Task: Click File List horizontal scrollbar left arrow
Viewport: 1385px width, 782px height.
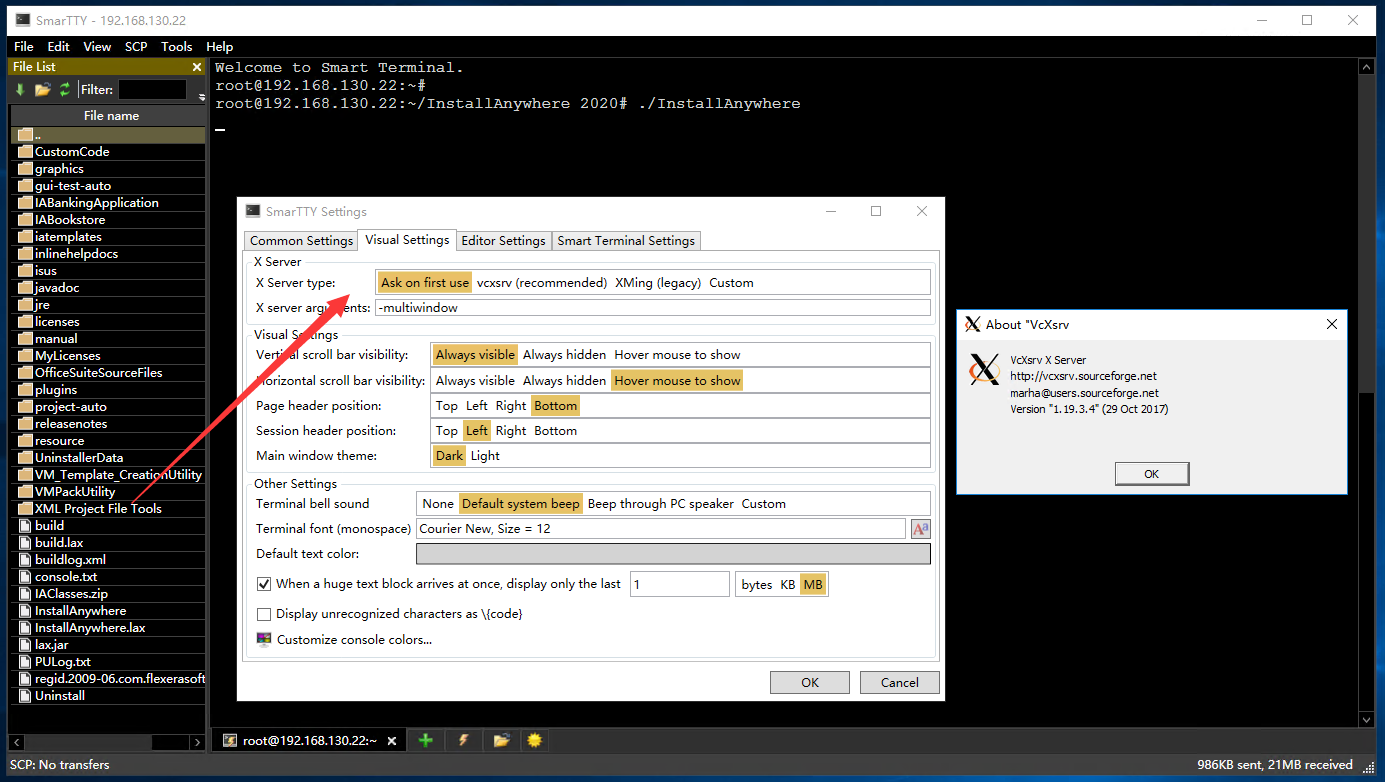Action: coord(18,743)
